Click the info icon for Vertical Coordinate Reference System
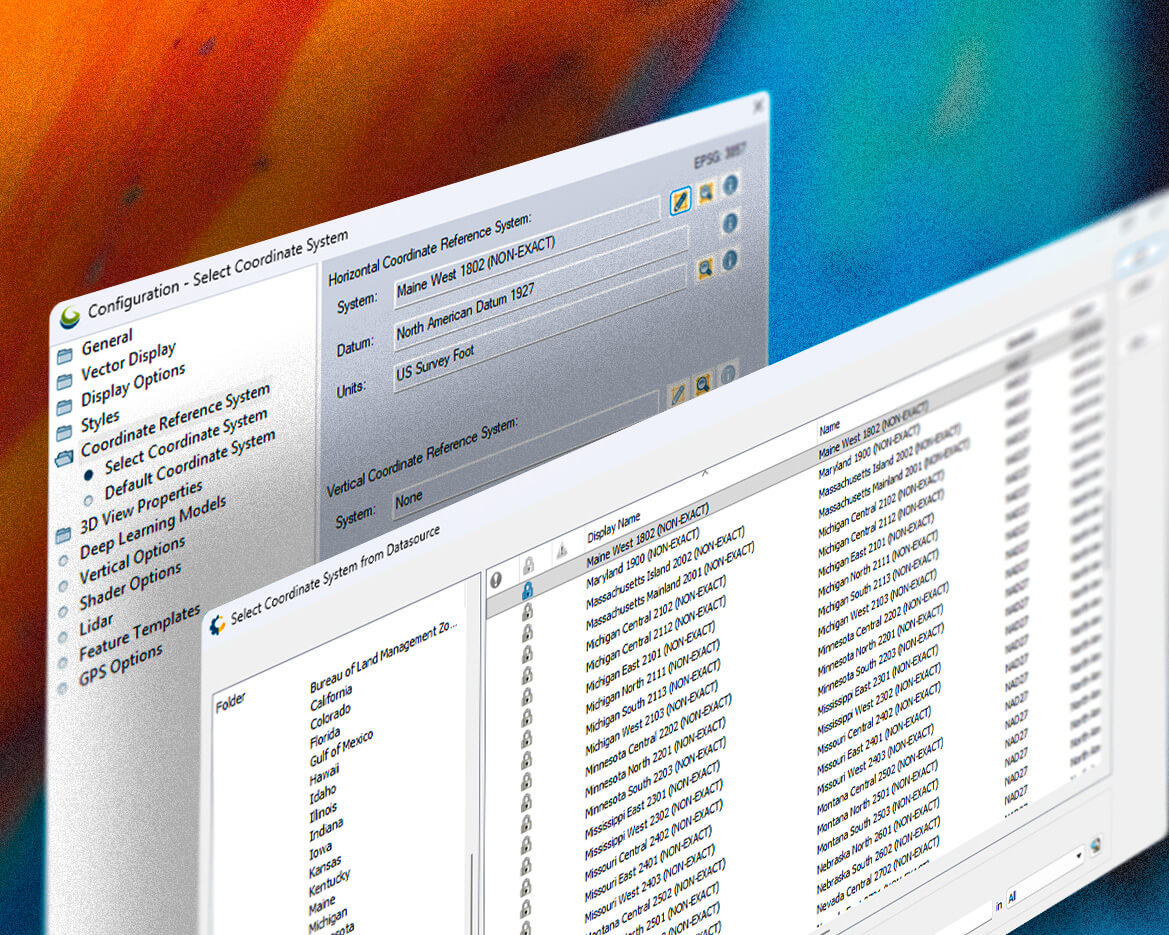This screenshot has height=935, width=1169. coord(728,375)
